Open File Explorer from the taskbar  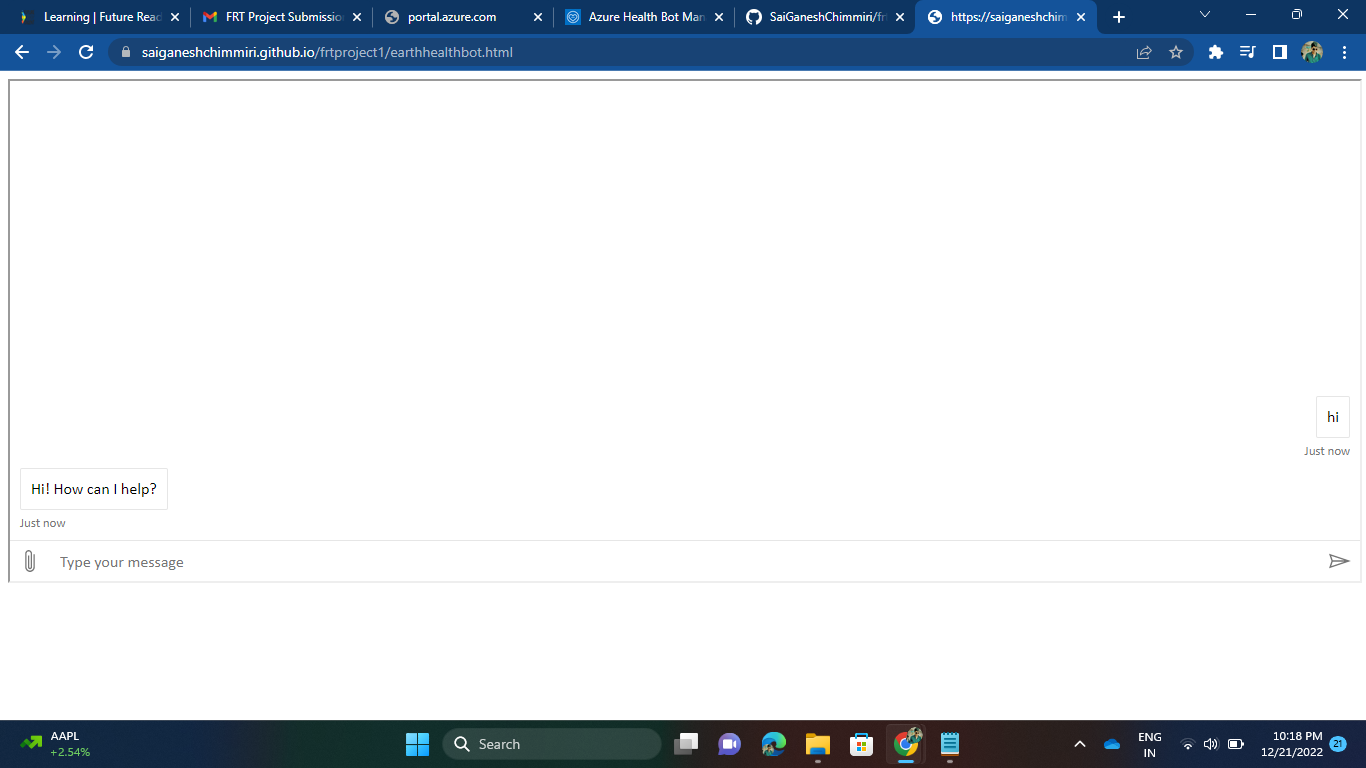818,744
